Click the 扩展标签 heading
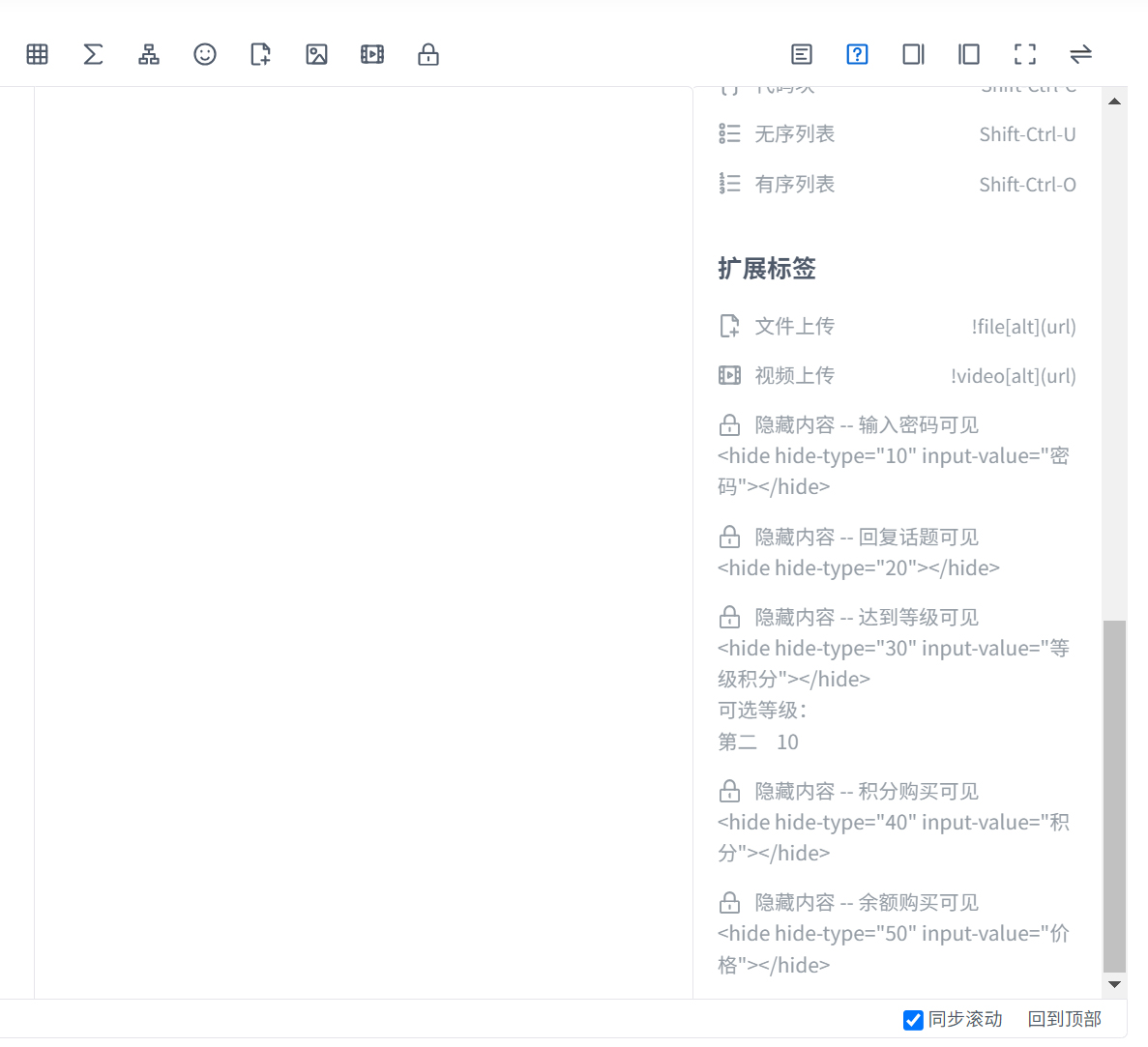This screenshot has height=1047, width=1148. tap(767, 269)
